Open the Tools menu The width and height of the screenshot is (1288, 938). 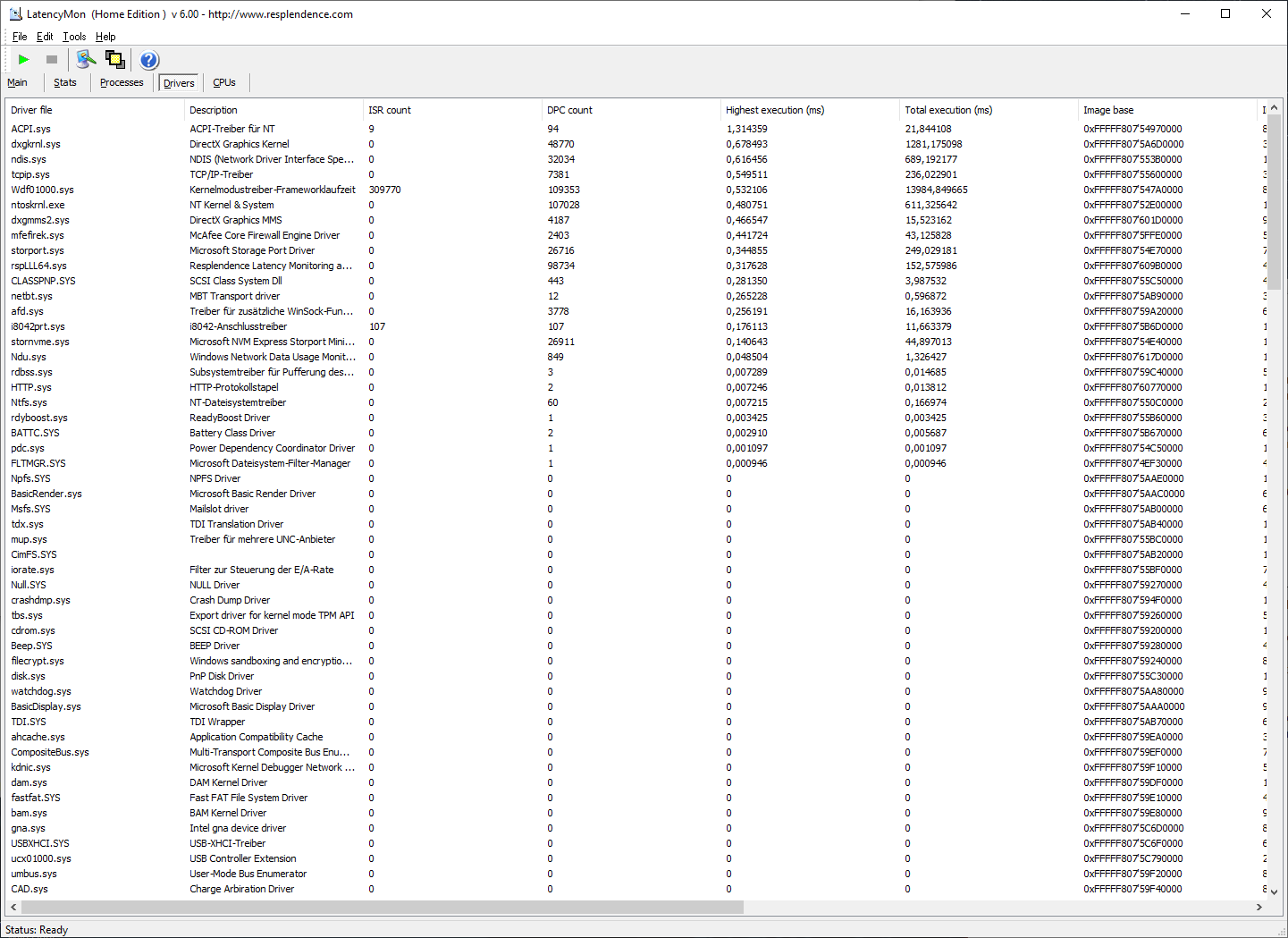pyautogui.click(x=74, y=37)
